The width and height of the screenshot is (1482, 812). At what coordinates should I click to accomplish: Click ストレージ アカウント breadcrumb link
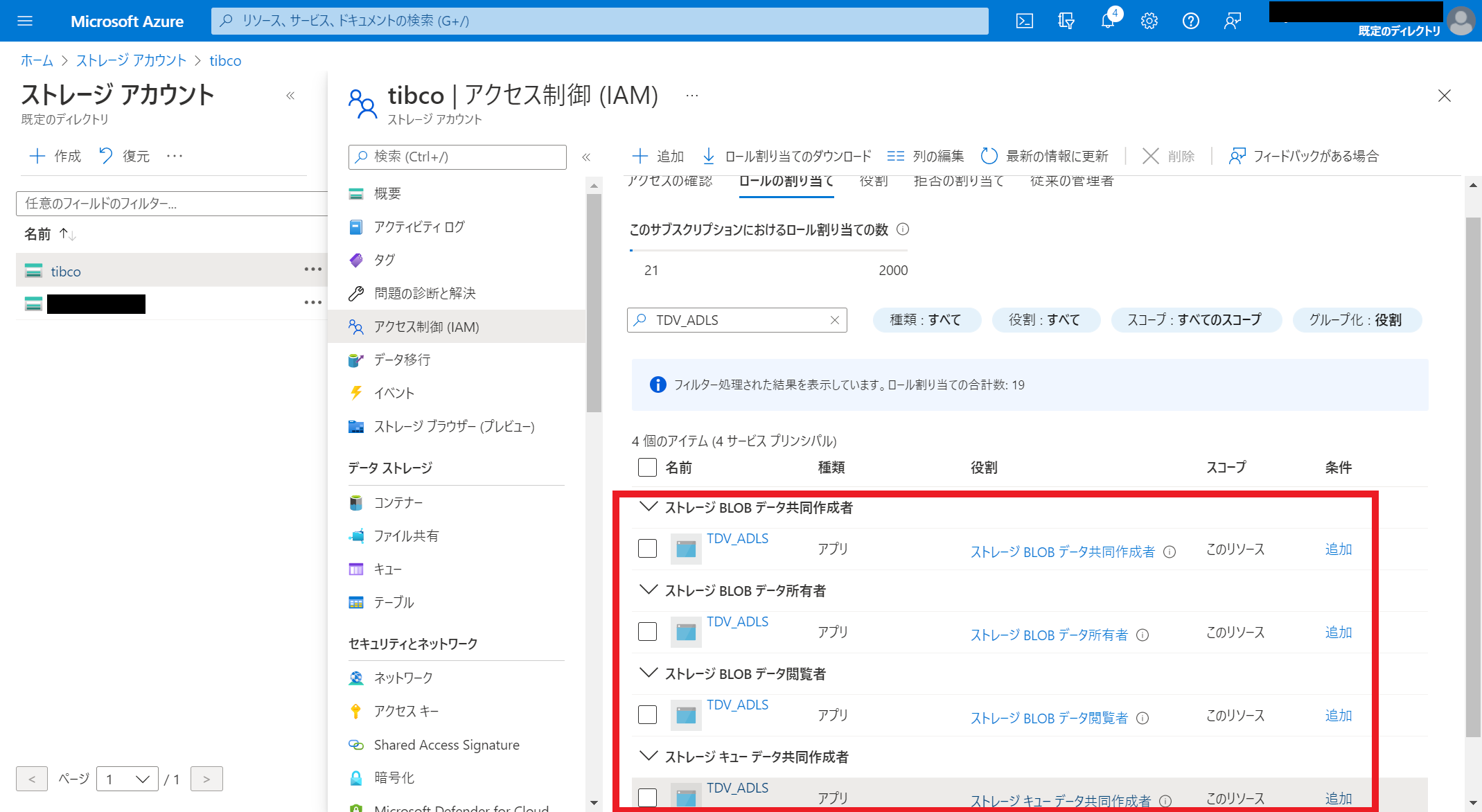tap(132, 60)
